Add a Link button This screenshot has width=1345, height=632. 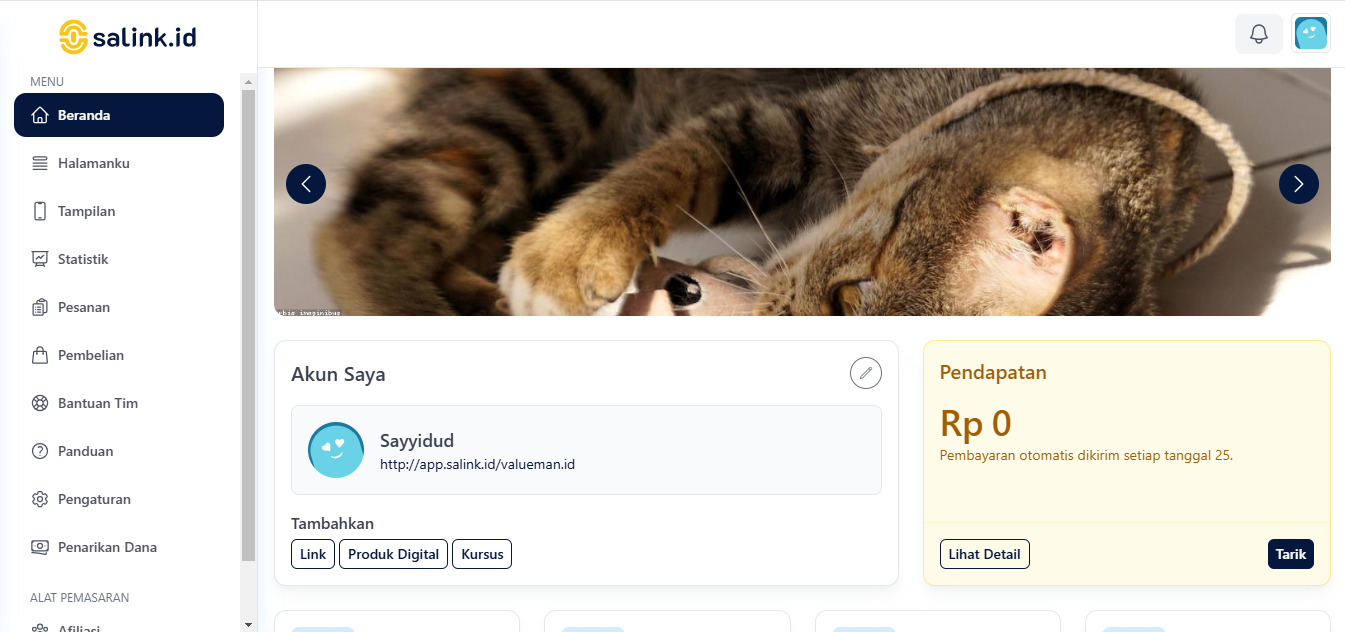tap(313, 554)
